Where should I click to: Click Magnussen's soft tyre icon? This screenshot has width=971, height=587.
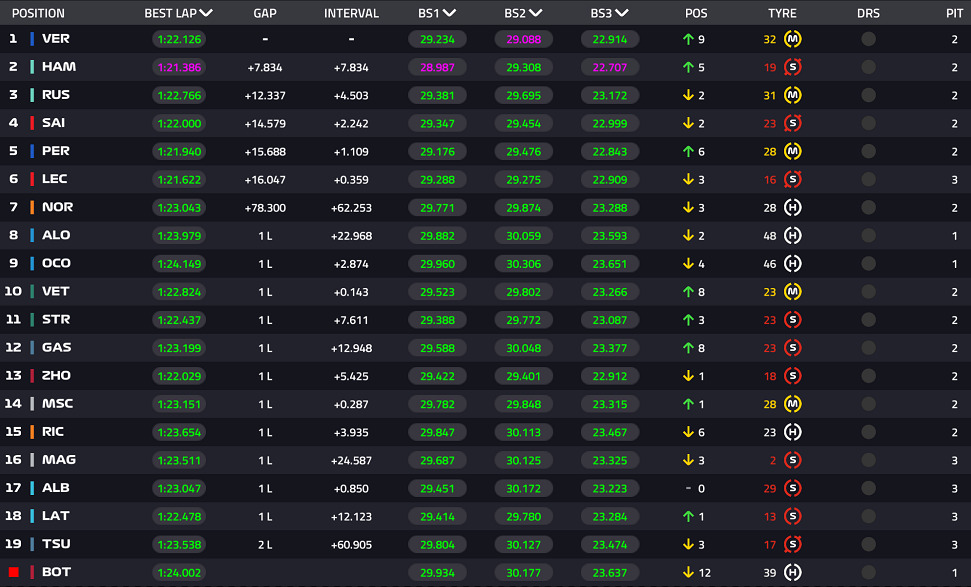coord(793,460)
